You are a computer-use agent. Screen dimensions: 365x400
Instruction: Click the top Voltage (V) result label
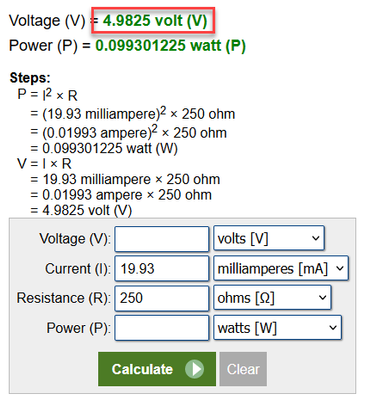coord(47,21)
